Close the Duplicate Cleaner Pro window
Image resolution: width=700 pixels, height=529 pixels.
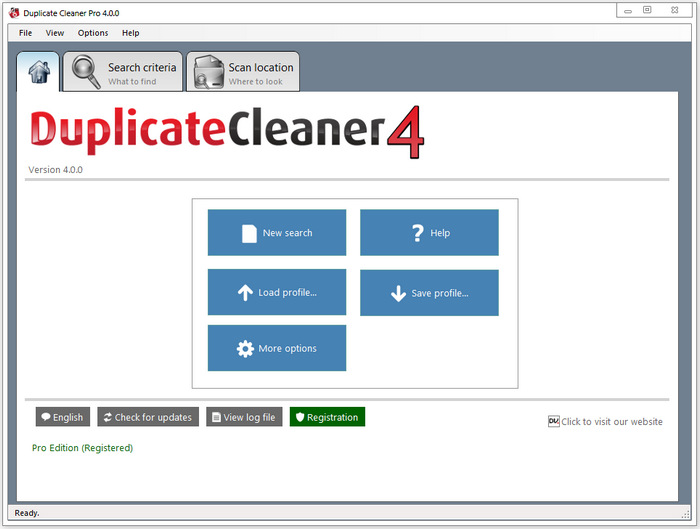(675, 10)
